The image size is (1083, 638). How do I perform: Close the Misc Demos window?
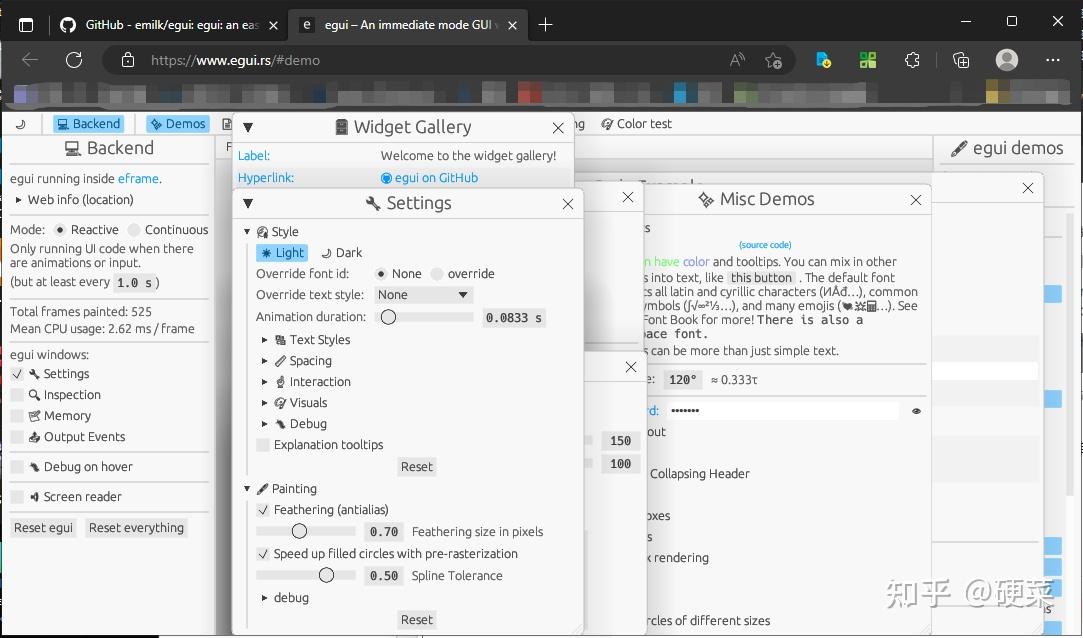(916, 200)
